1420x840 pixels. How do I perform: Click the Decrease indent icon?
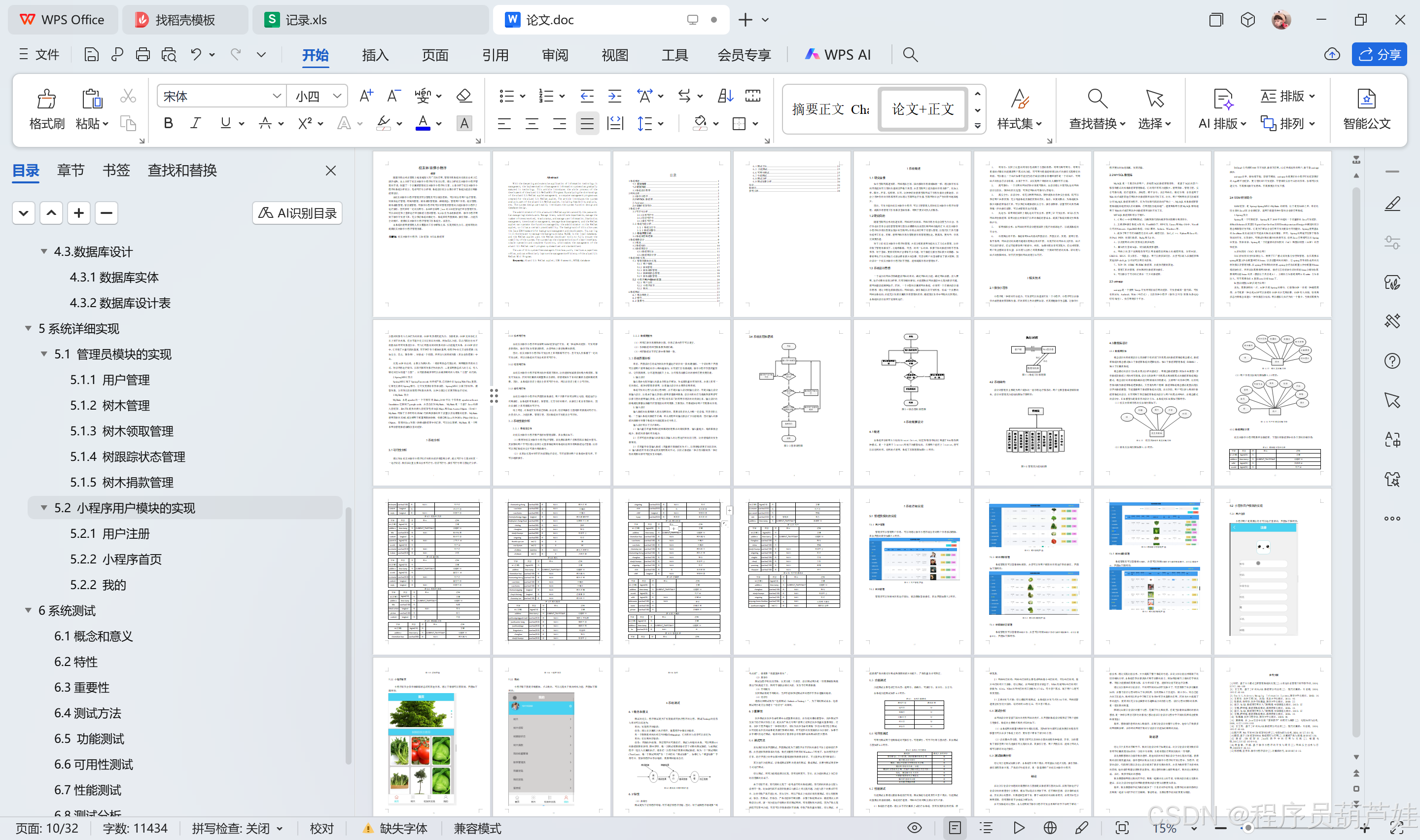587,96
